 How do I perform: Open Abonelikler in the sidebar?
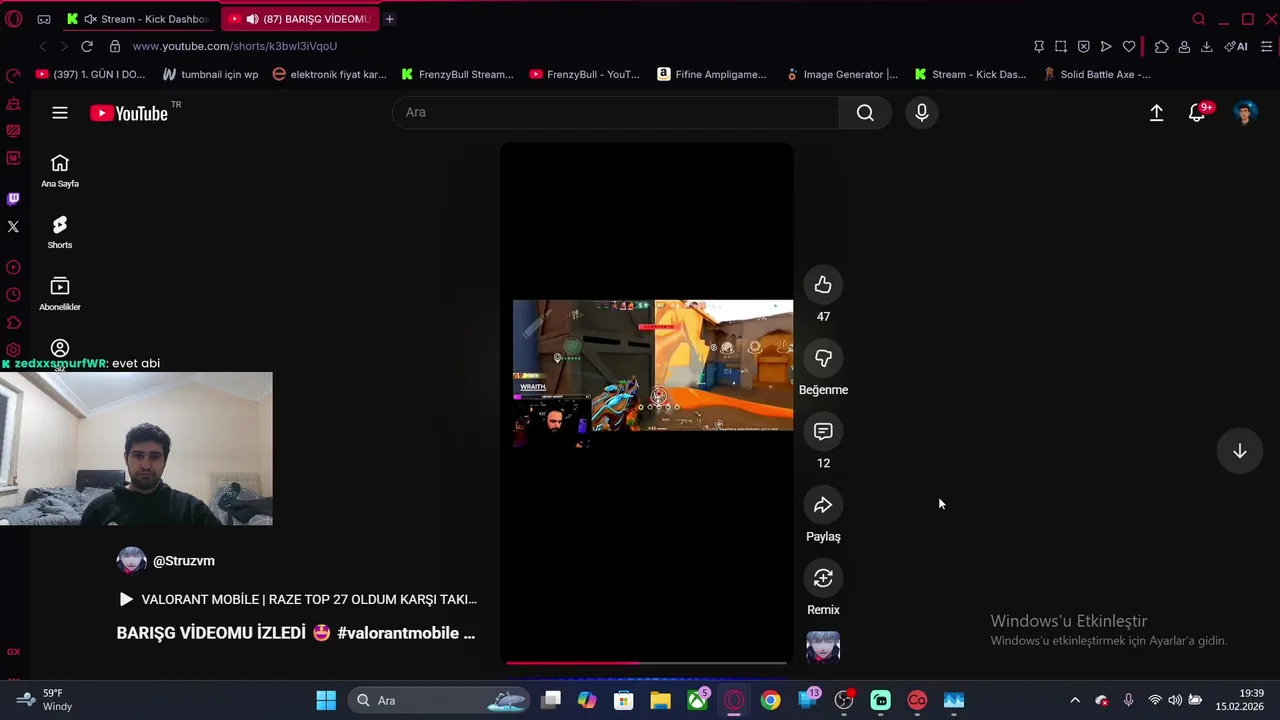pyautogui.click(x=60, y=294)
